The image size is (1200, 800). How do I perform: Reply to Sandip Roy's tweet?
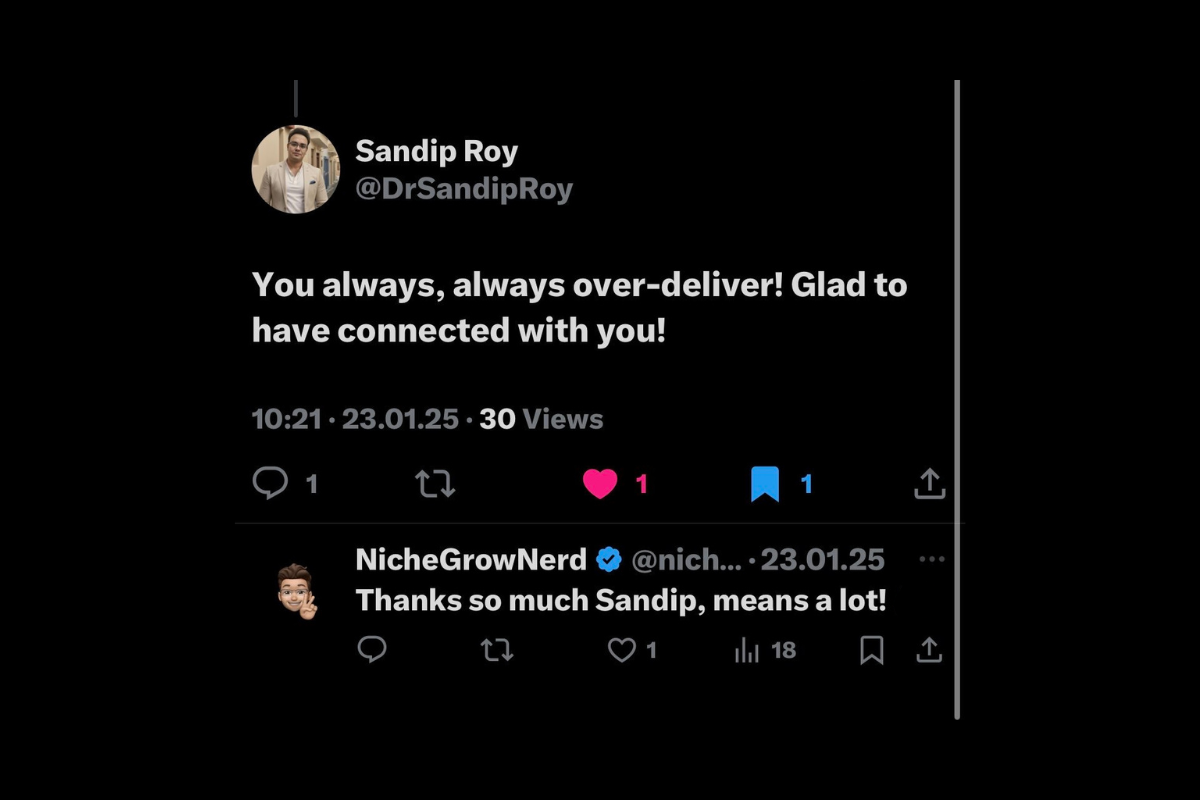270,484
